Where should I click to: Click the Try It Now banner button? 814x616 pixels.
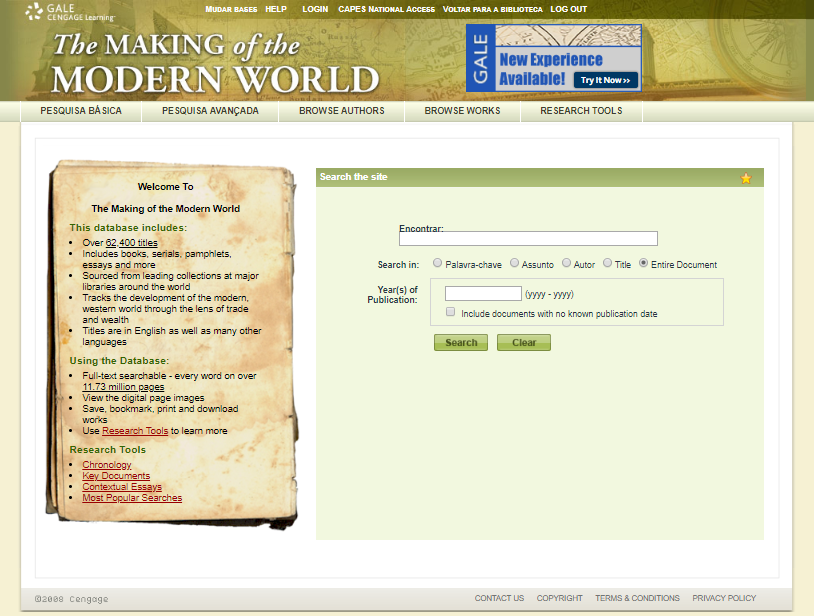pyautogui.click(x=606, y=80)
